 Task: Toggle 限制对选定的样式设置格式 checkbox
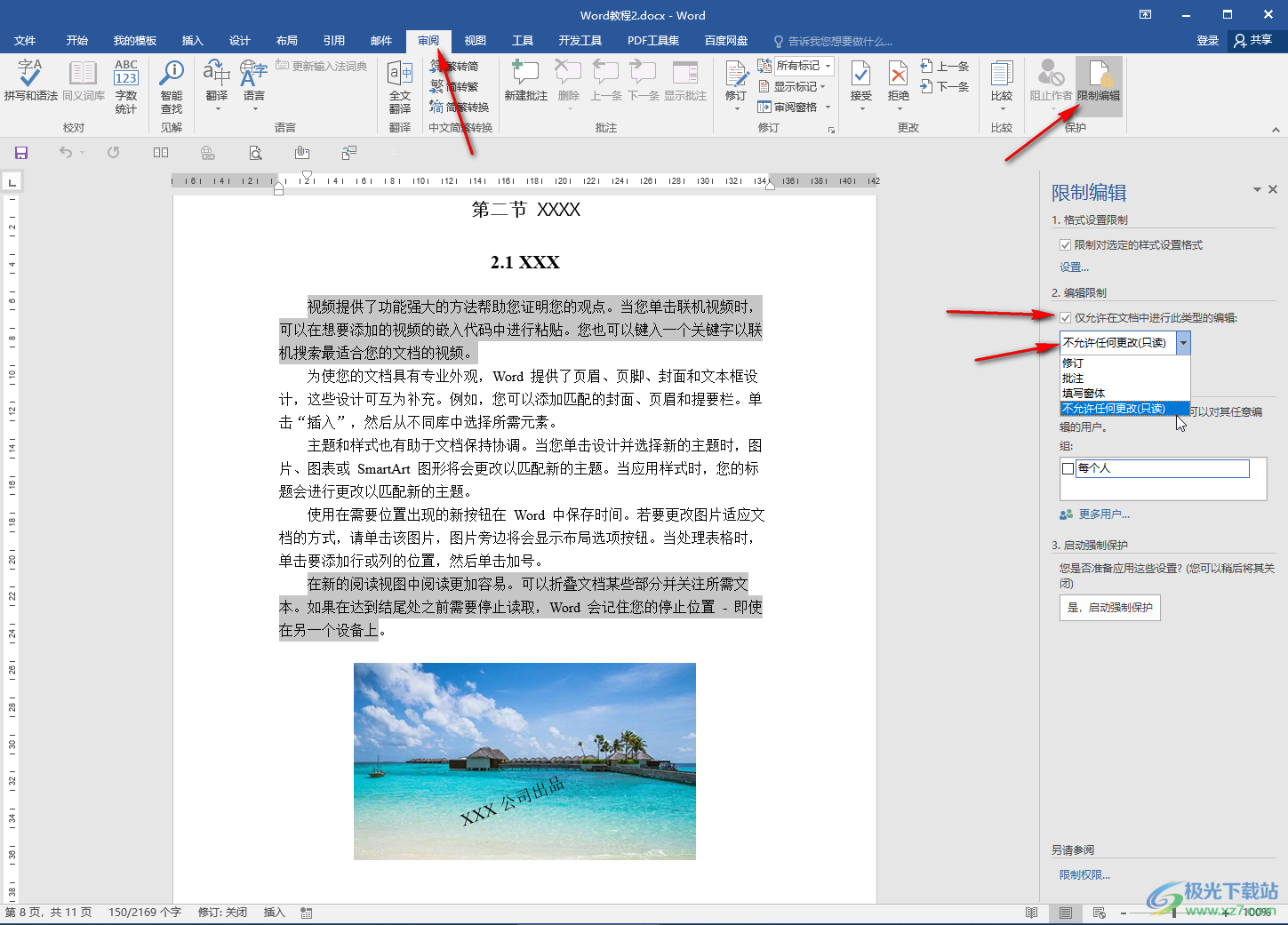coord(1065,245)
